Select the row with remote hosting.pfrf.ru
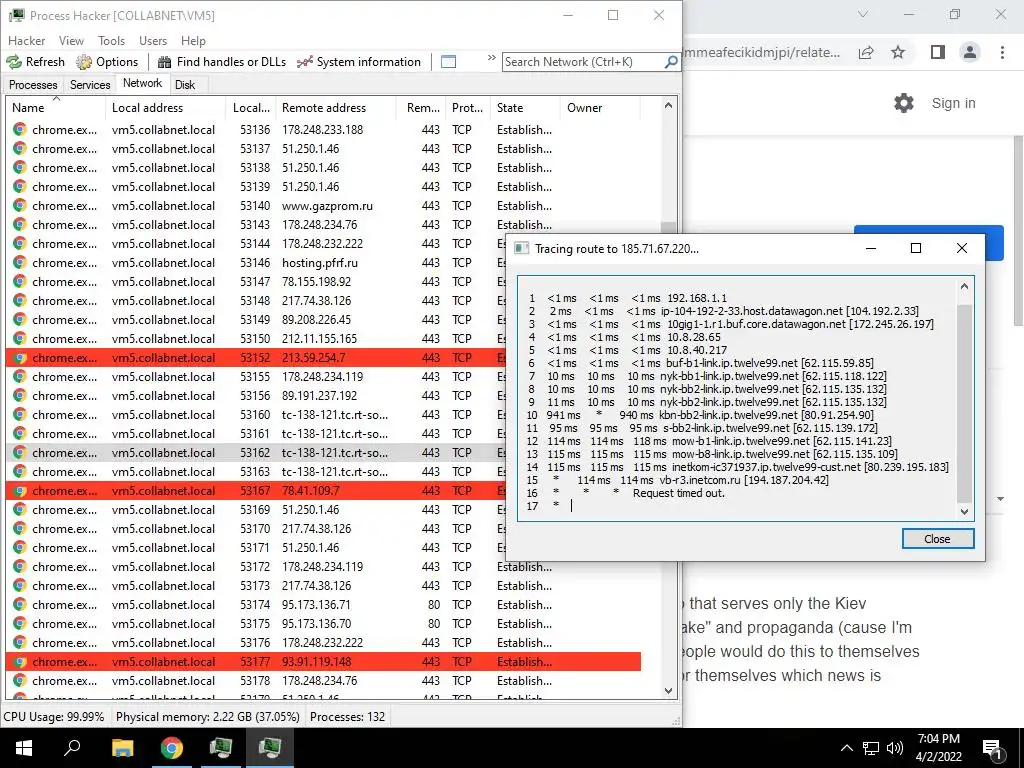1024x768 pixels. pos(256,263)
